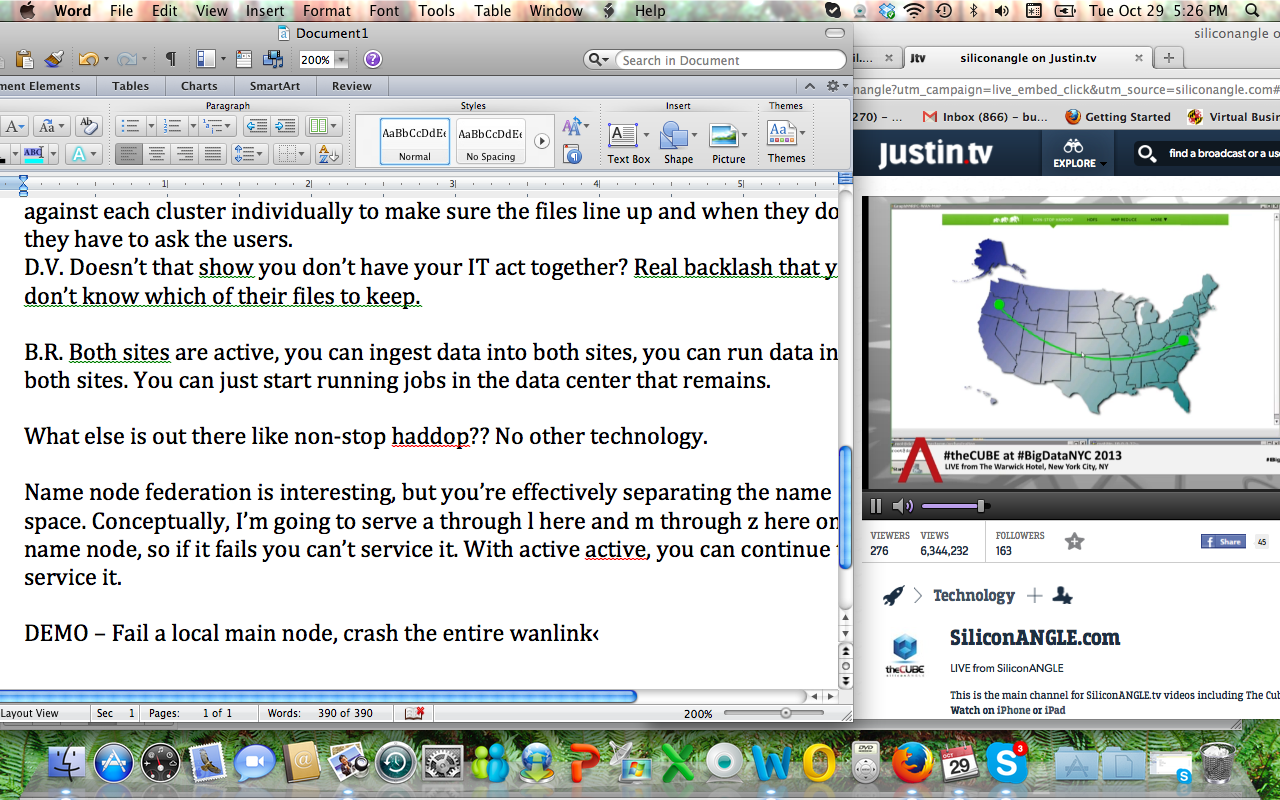Open the Getting Started bookmark in Firefox

(1117, 117)
